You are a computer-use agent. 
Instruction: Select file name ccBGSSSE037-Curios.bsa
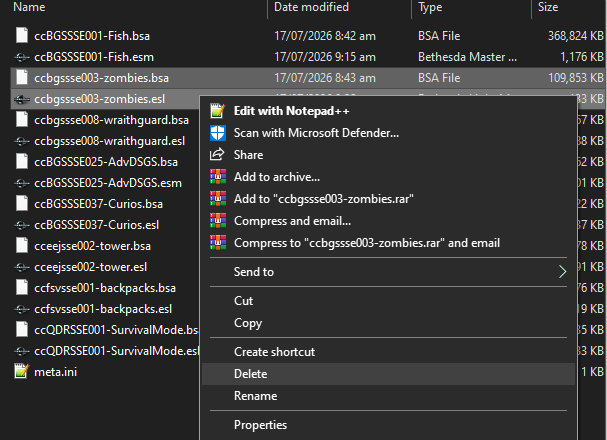point(98,204)
